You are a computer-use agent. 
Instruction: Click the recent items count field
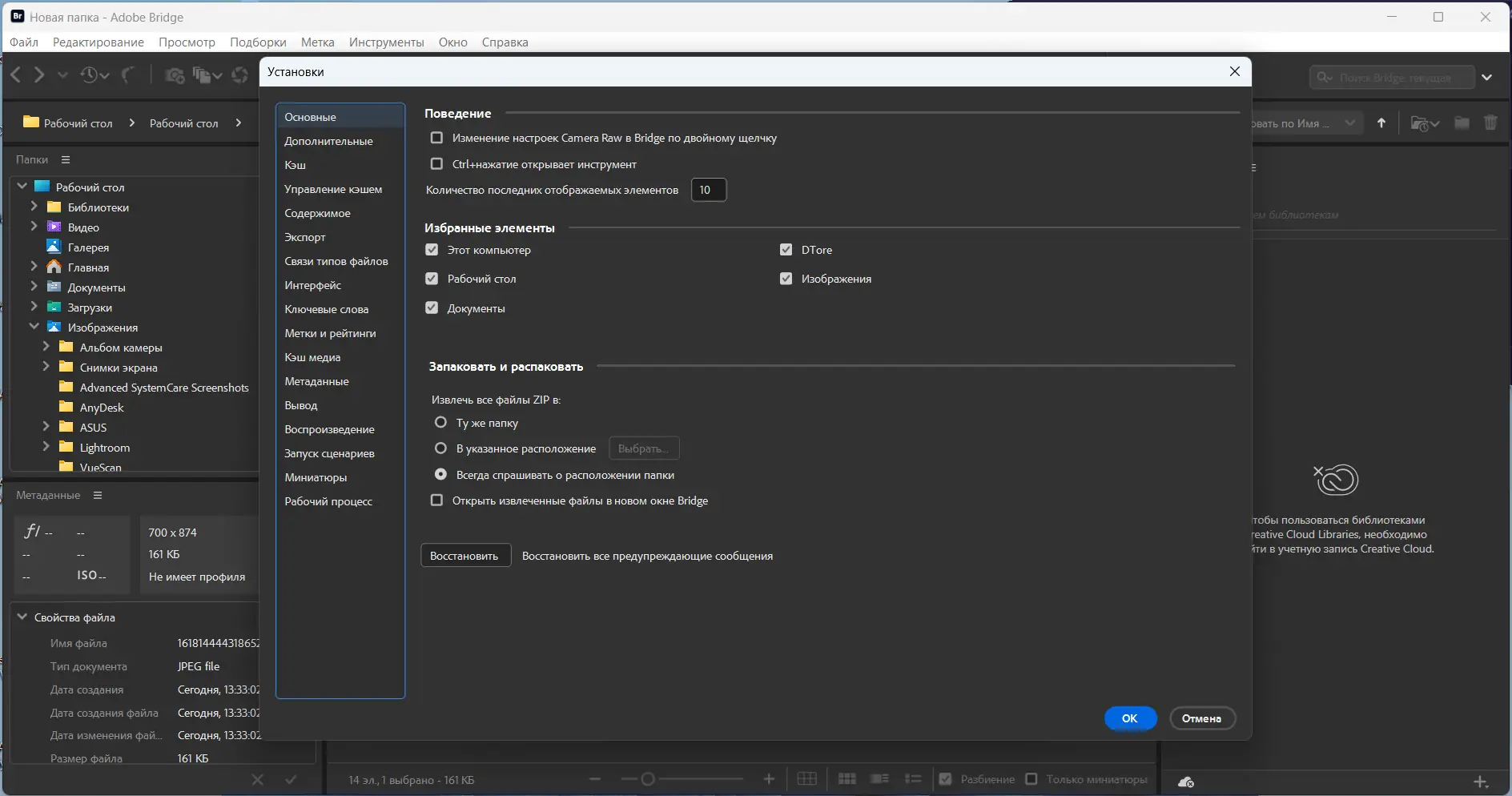[708, 190]
